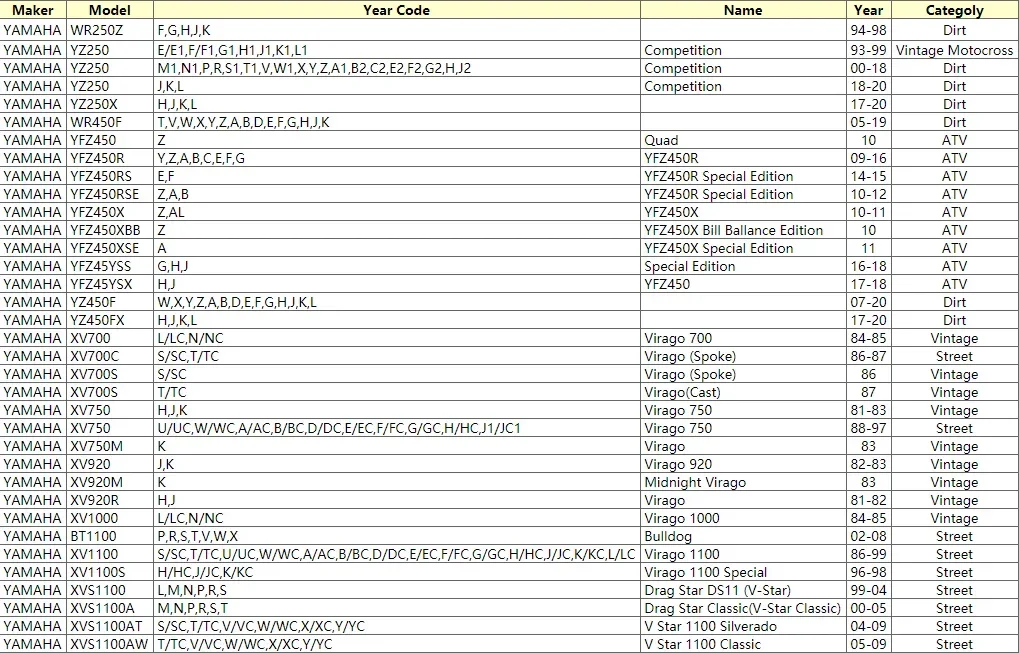Image resolution: width=1019 pixels, height=653 pixels.
Task: Click YFZ450X Bill Ballance Edition name
Action: [x=743, y=230]
